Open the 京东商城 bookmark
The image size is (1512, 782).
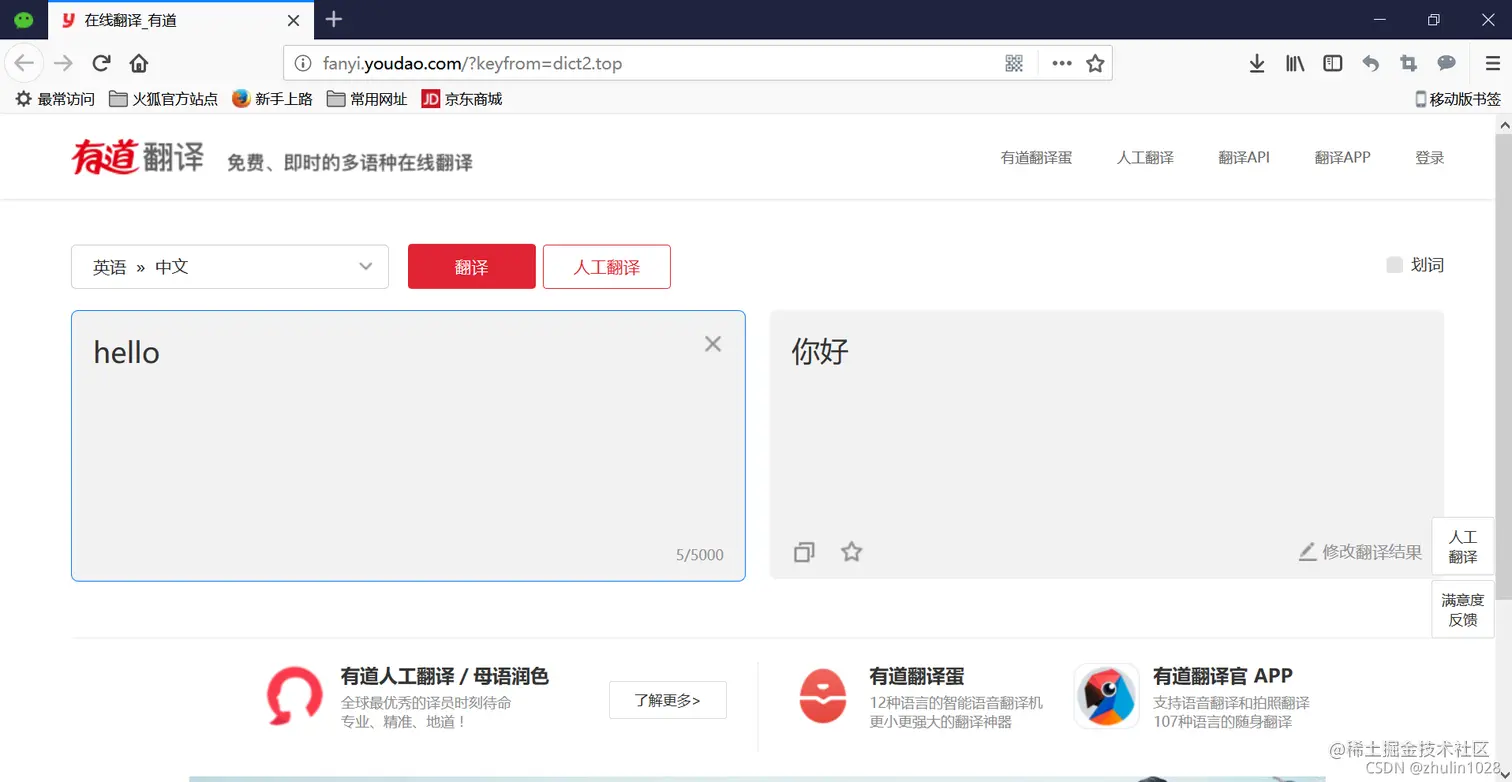461,99
